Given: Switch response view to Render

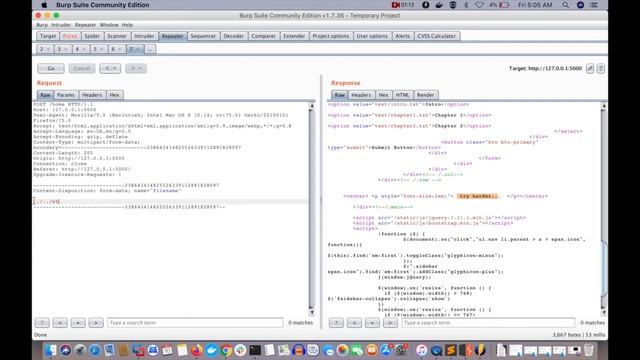Looking at the screenshot, I should click(425, 95).
